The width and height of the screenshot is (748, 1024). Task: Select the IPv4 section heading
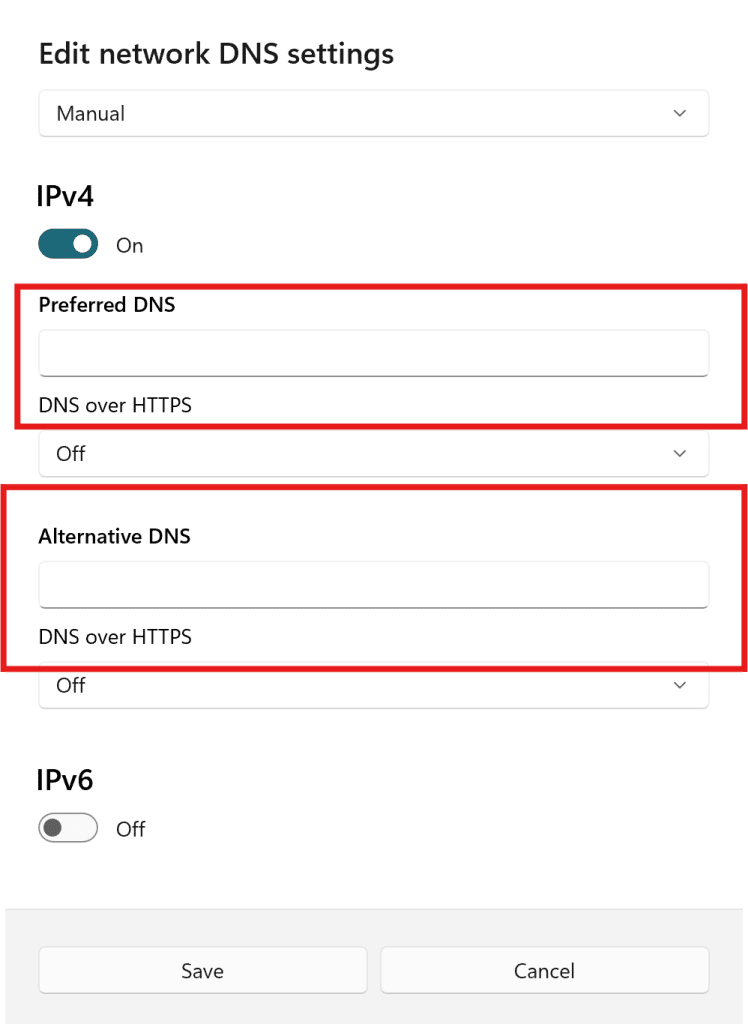click(66, 196)
